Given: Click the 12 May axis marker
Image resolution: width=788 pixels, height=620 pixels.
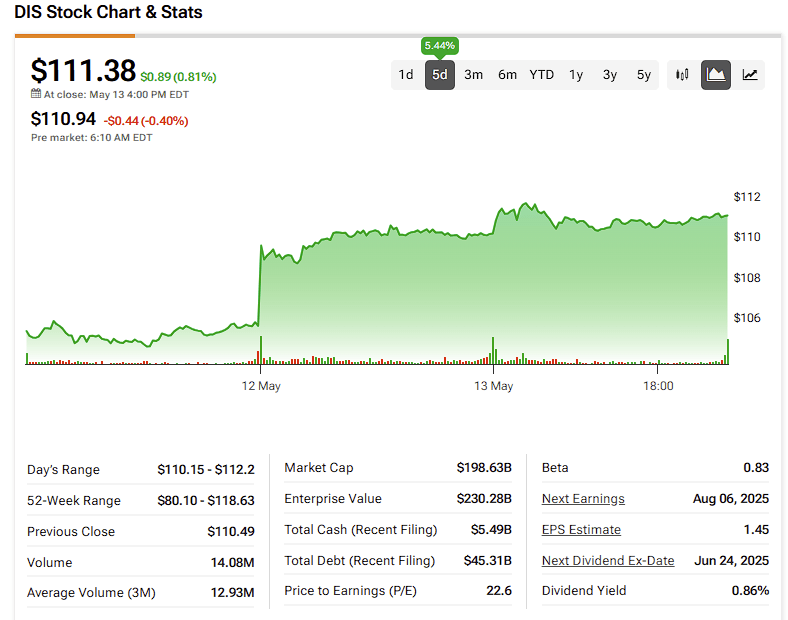Looking at the screenshot, I should (x=261, y=386).
